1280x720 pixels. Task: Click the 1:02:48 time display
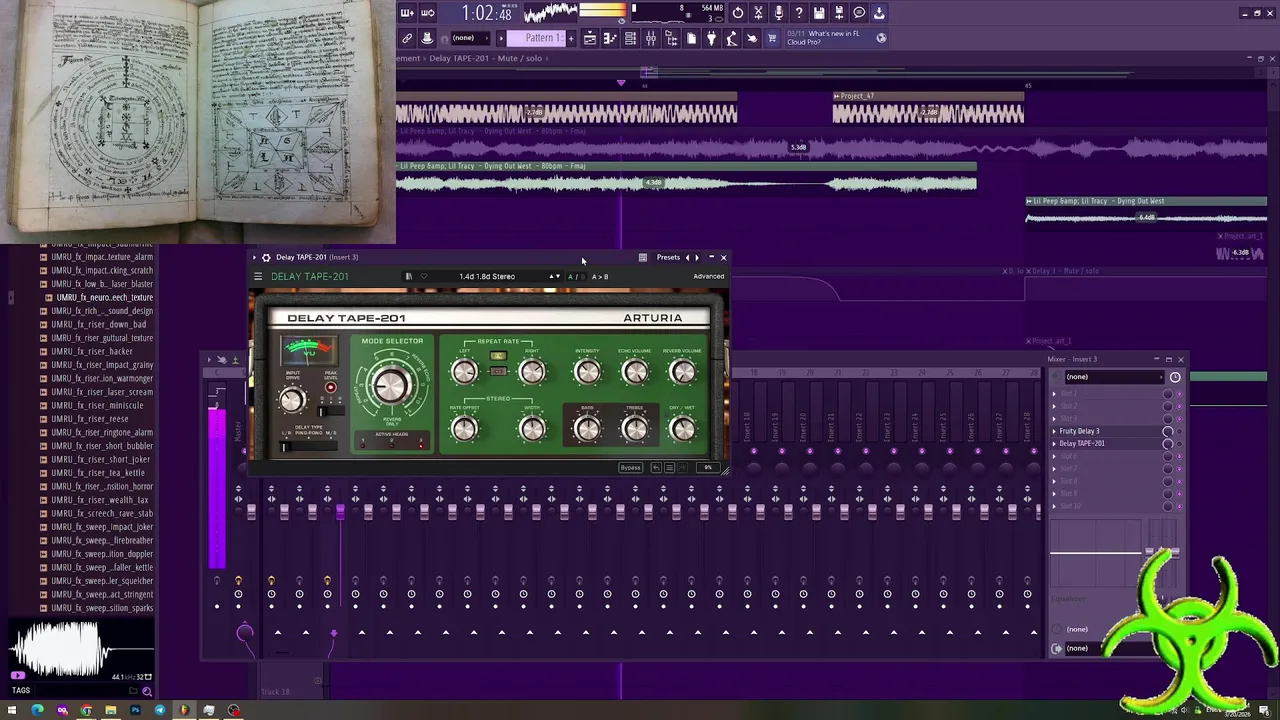[x=486, y=13]
